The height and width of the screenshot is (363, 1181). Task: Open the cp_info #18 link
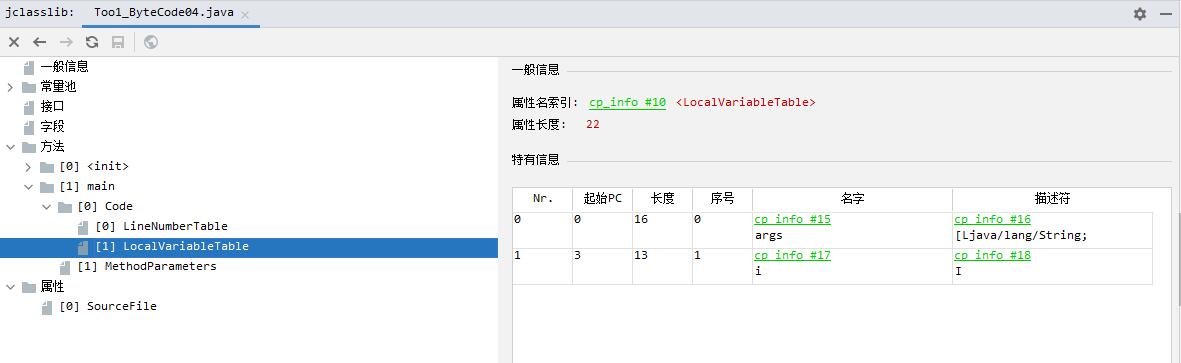coord(993,255)
